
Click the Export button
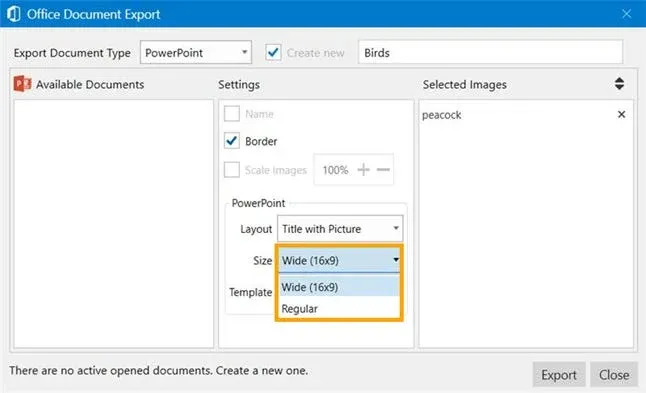point(559,375)
